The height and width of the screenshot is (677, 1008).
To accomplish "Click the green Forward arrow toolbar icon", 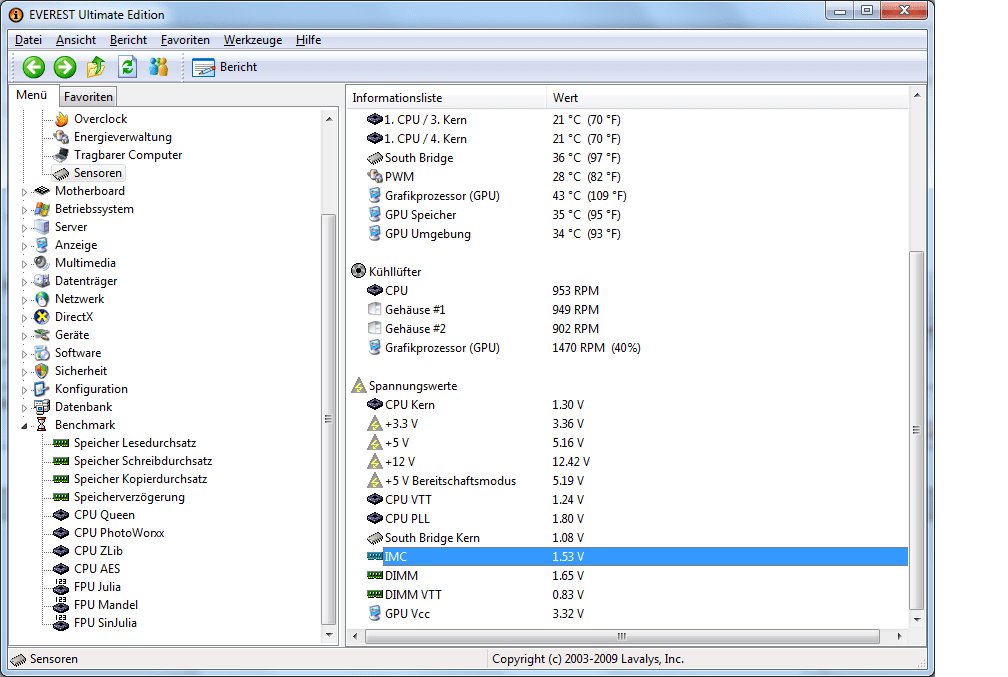I will [x=64, y=67].
